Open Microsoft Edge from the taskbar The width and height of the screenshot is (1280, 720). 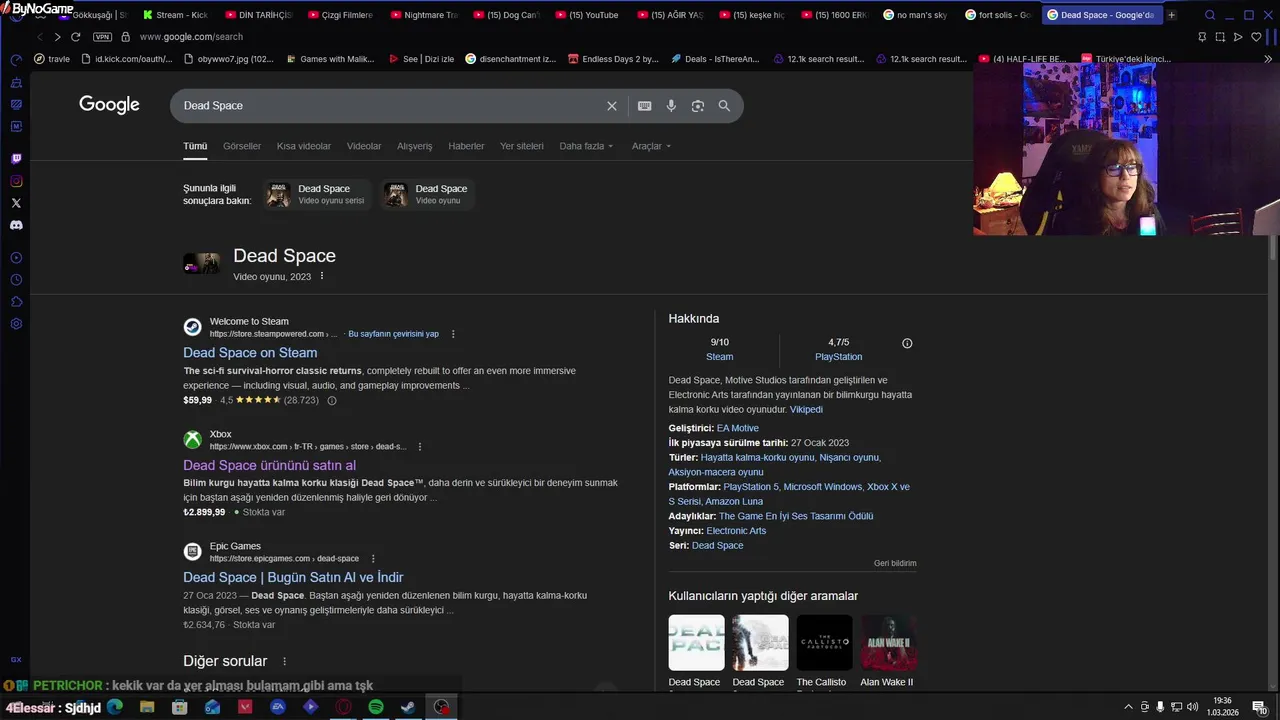coord(115,707)
